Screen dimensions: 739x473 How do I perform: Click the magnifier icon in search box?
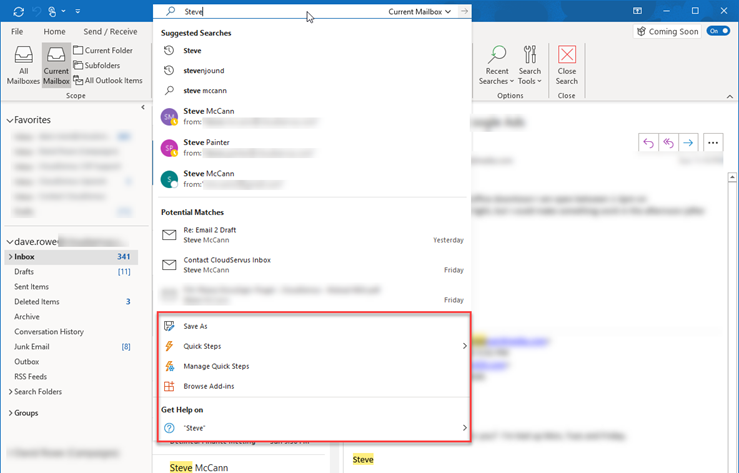pyautogui.click(x=171, y=11)
